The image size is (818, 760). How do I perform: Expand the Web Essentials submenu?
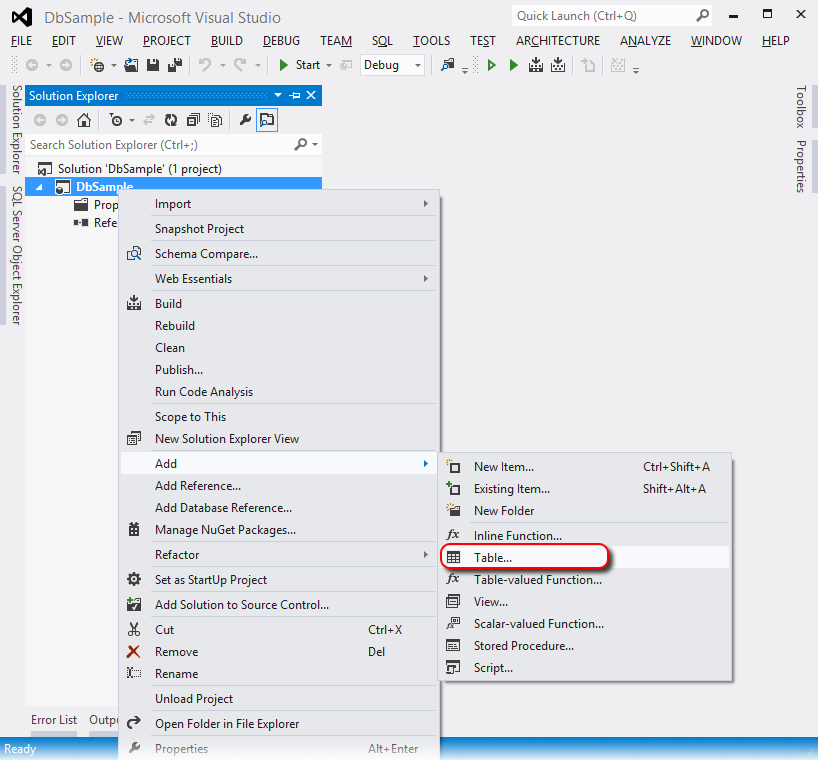pyautogui.click(x=426, y=279)
